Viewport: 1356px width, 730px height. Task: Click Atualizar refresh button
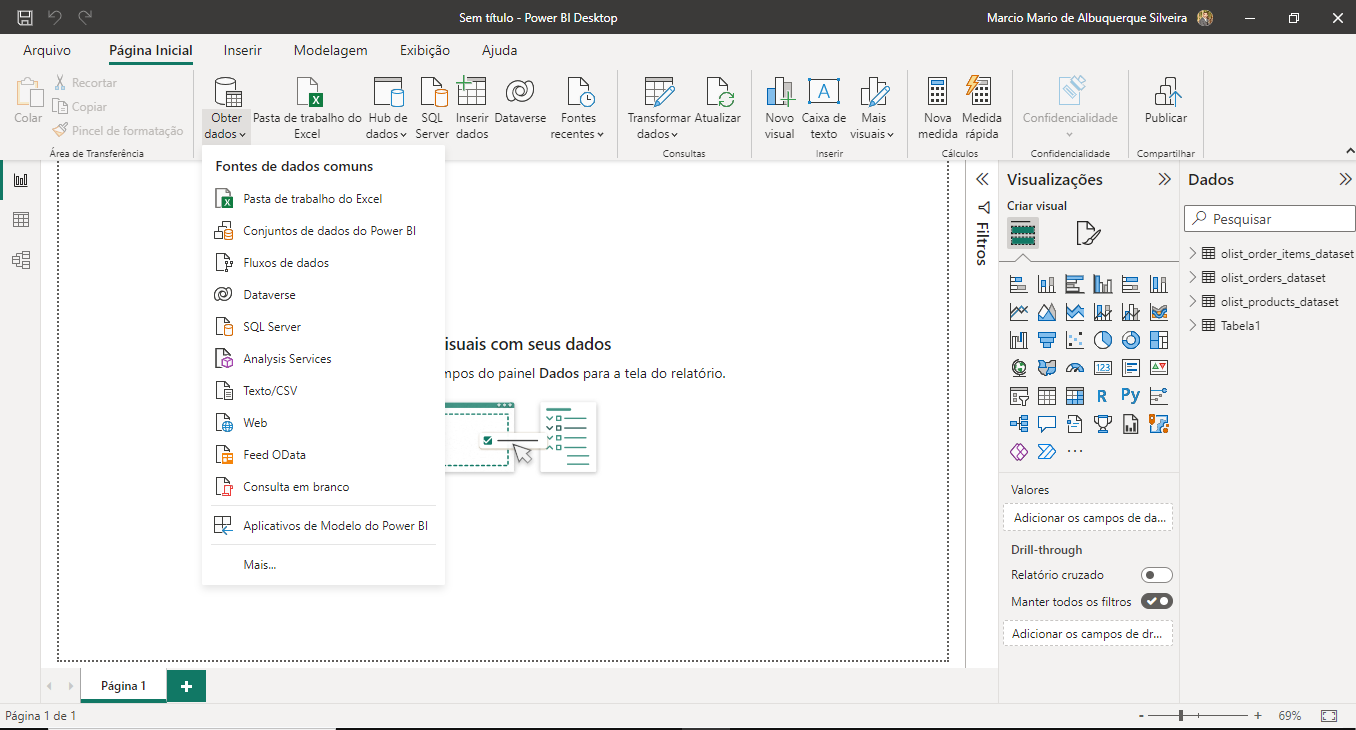pos(718,101)
